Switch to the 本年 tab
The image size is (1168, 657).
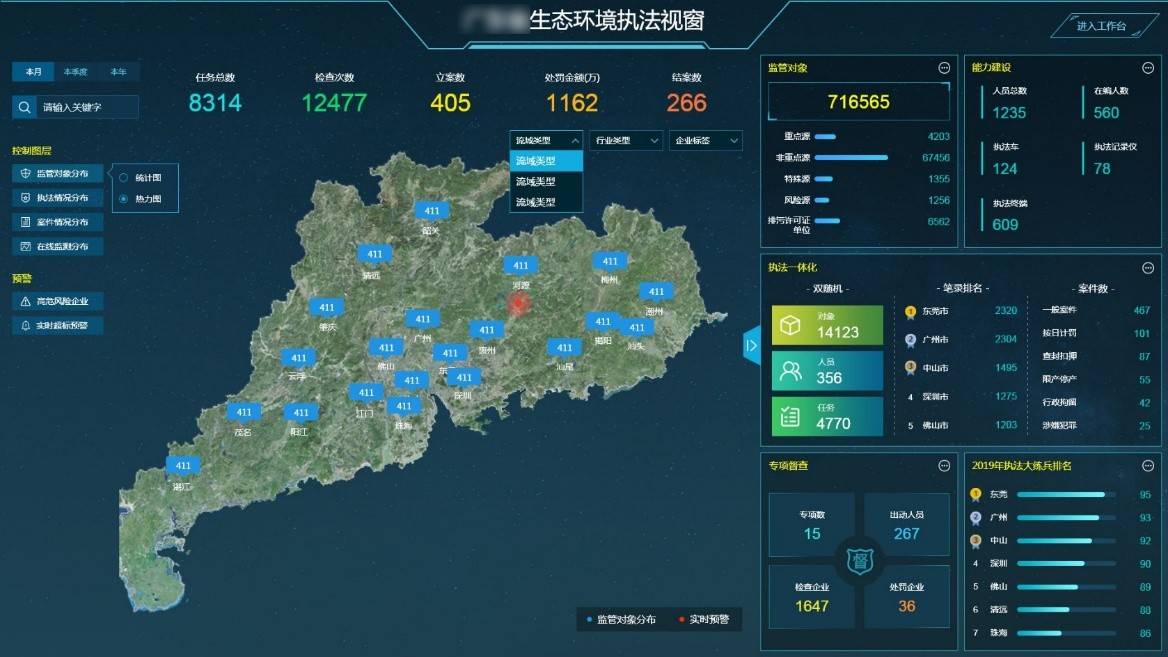tap(118, 72)
